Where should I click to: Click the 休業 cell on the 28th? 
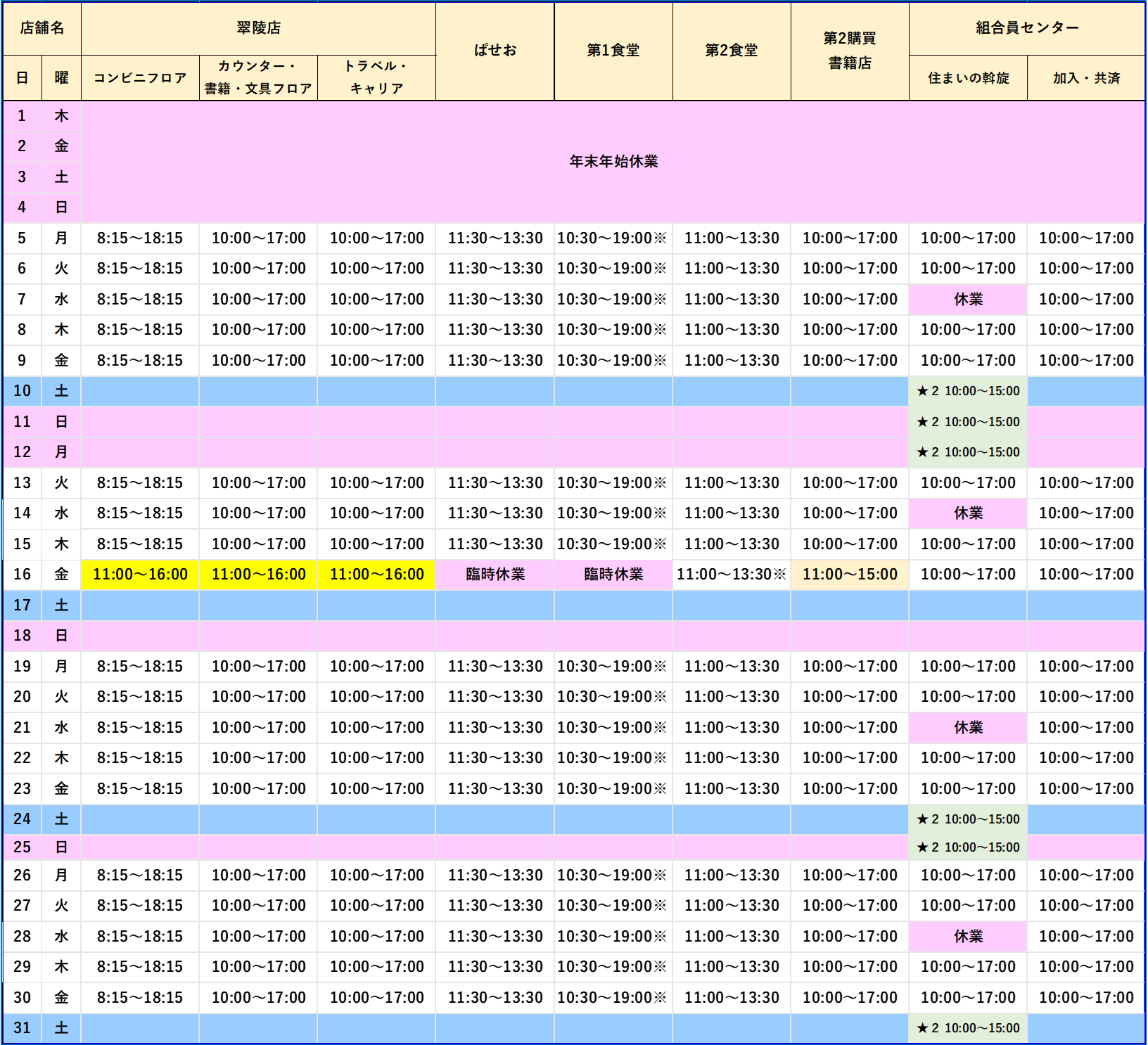968,937
